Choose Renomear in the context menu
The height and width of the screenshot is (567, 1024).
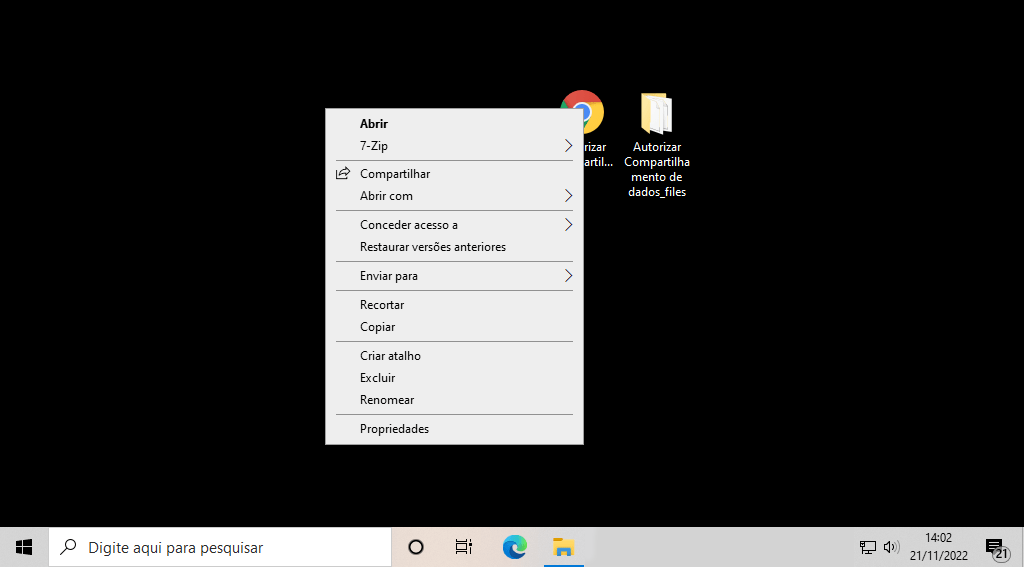click(387, 400)
